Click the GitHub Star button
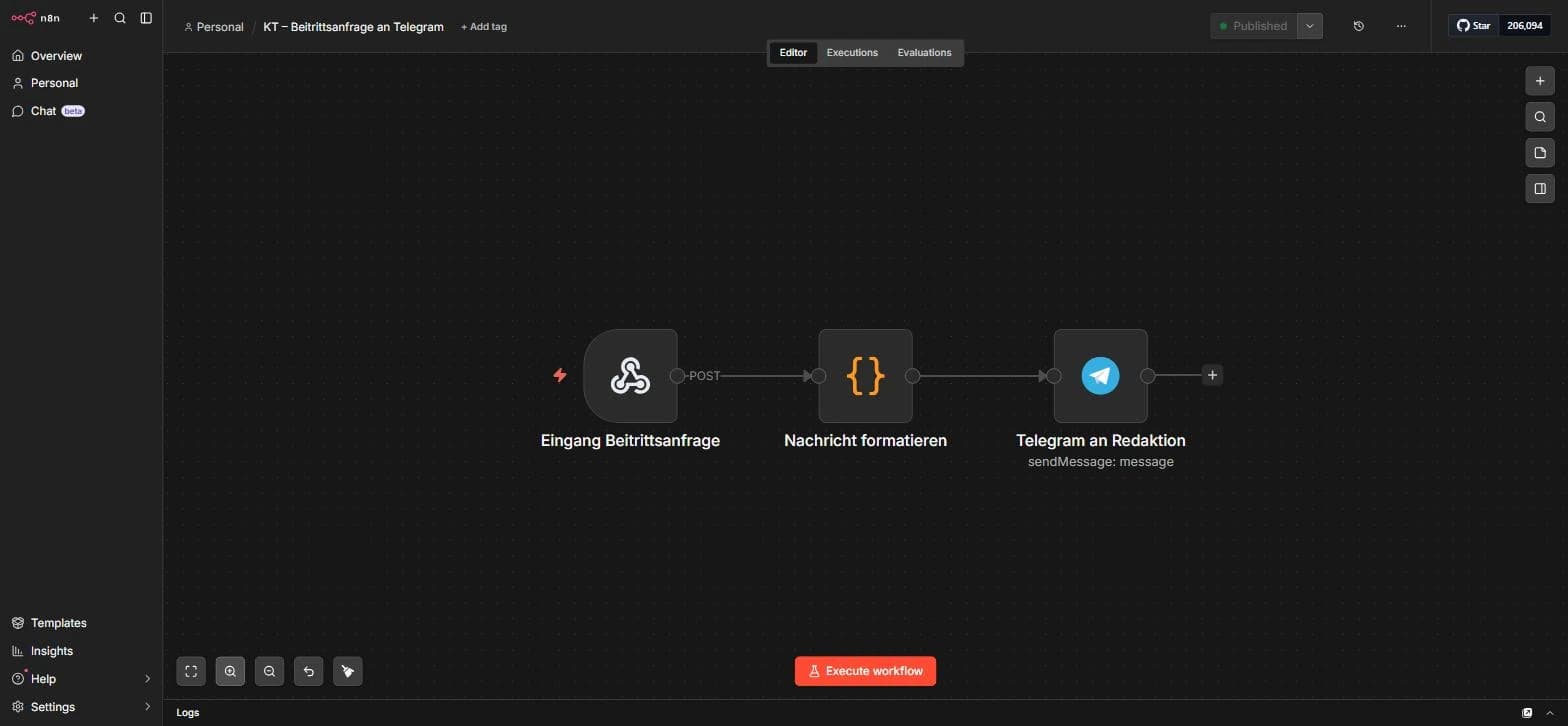Viewport: 1568px width, 726px height. [x=1473, y=26]
